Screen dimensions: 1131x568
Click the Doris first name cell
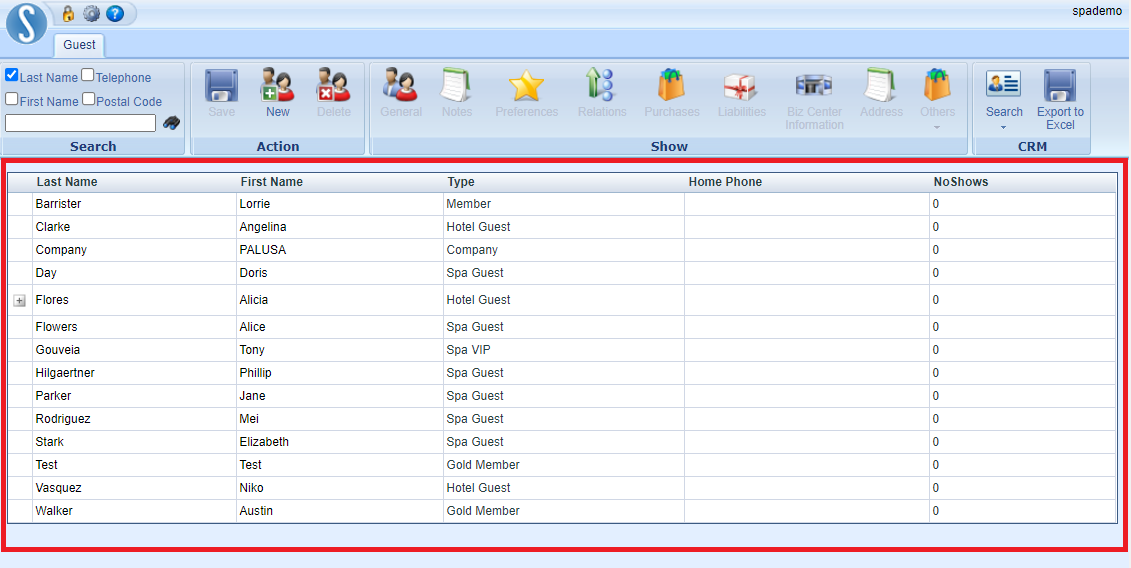[x=340, y=273]
